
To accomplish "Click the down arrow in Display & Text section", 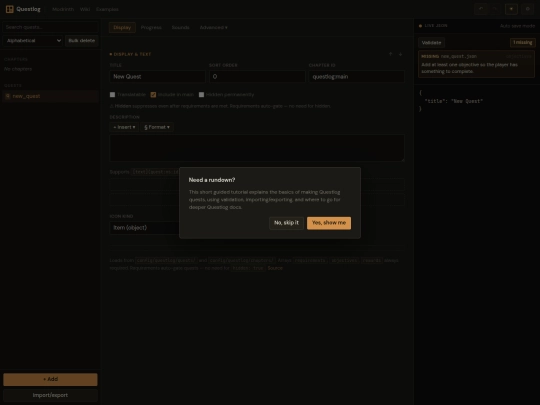I will [x=400, y=54].
